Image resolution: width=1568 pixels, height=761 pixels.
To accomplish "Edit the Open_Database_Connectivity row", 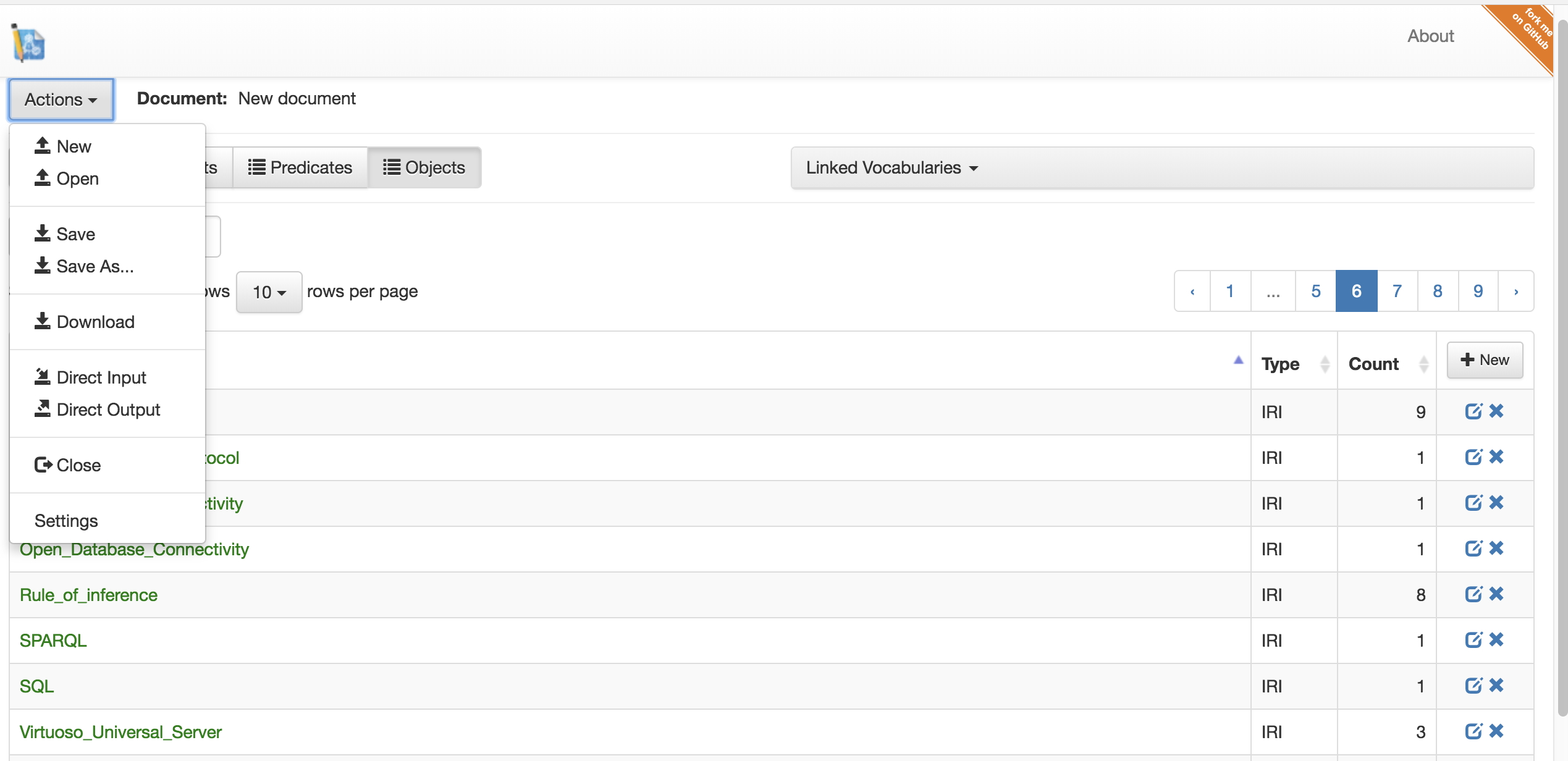I will [1473, 549].
